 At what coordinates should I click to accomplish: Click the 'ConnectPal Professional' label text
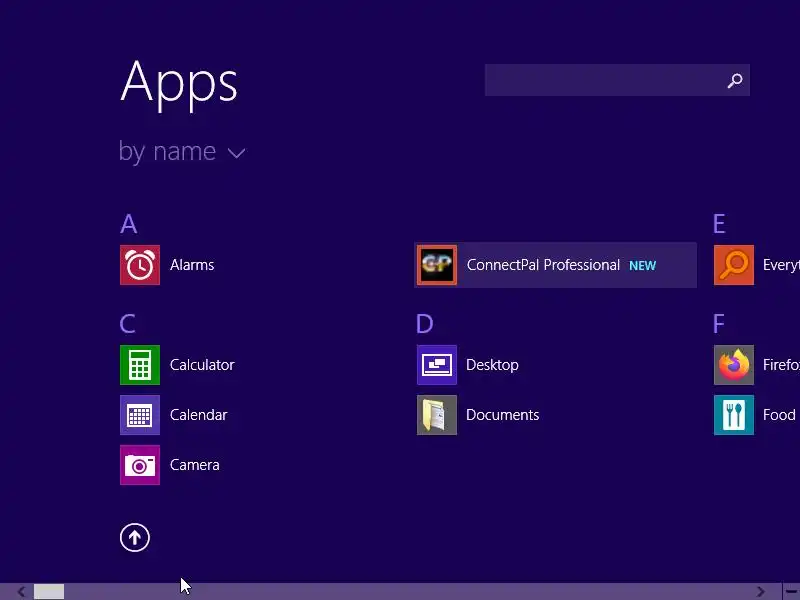(543, 265)
